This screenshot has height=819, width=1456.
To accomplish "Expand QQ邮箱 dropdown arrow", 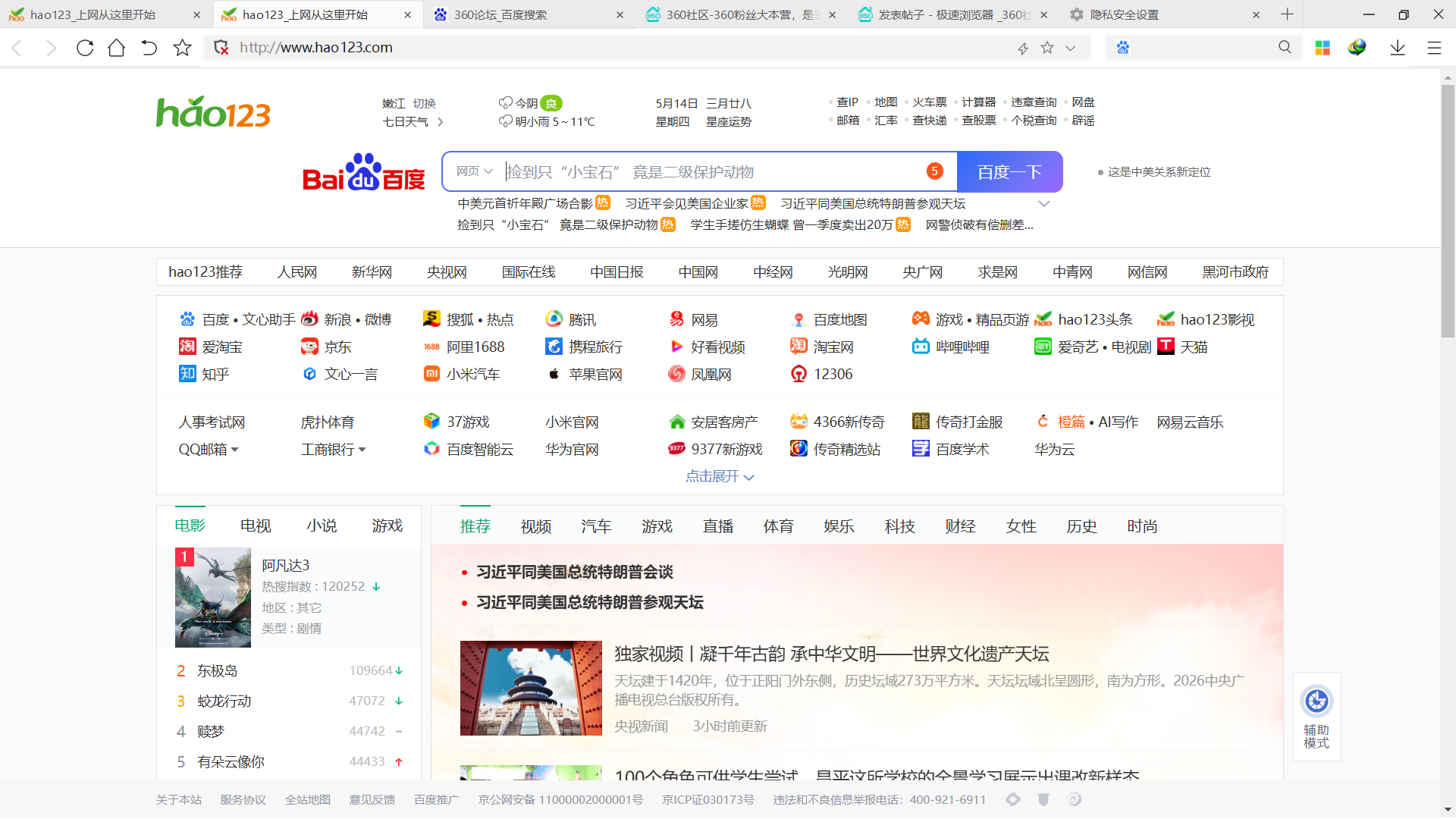I will point(235,450).
